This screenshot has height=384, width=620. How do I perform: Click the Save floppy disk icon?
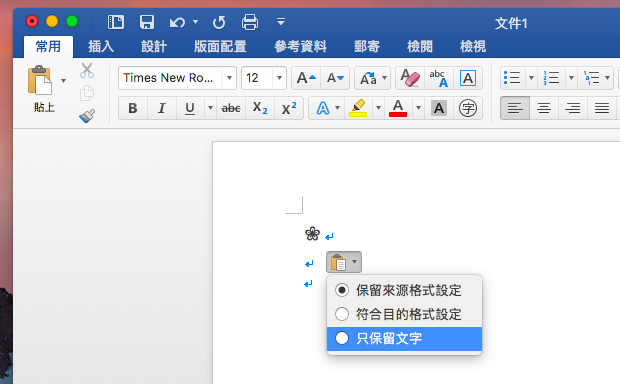coord(147,22)
